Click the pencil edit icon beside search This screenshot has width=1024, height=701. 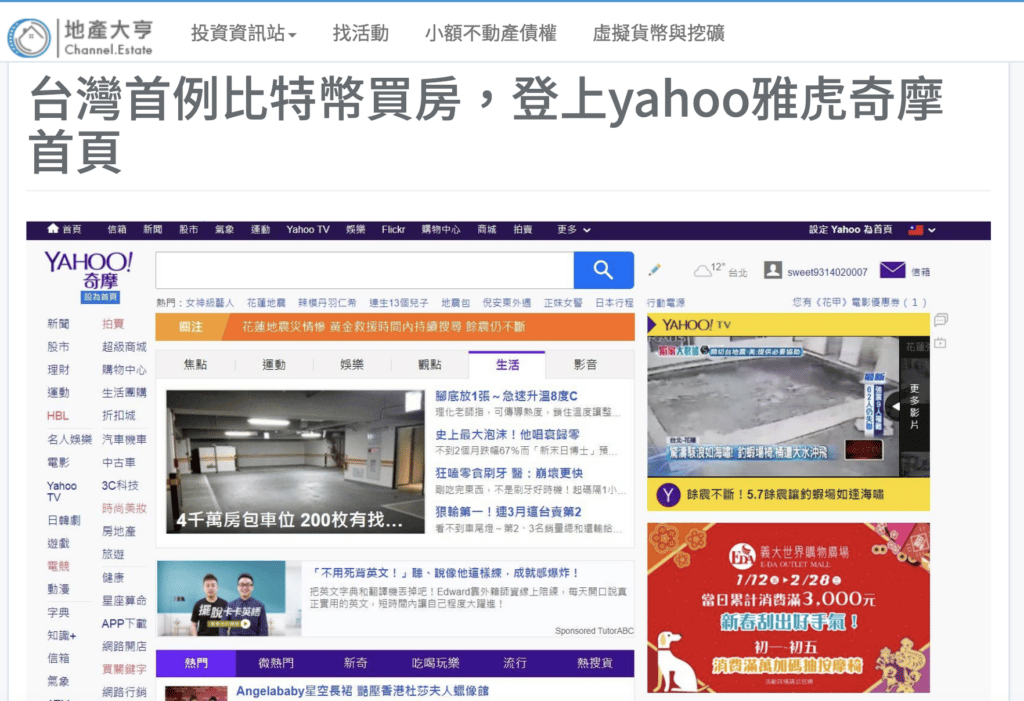coord(655,270)
